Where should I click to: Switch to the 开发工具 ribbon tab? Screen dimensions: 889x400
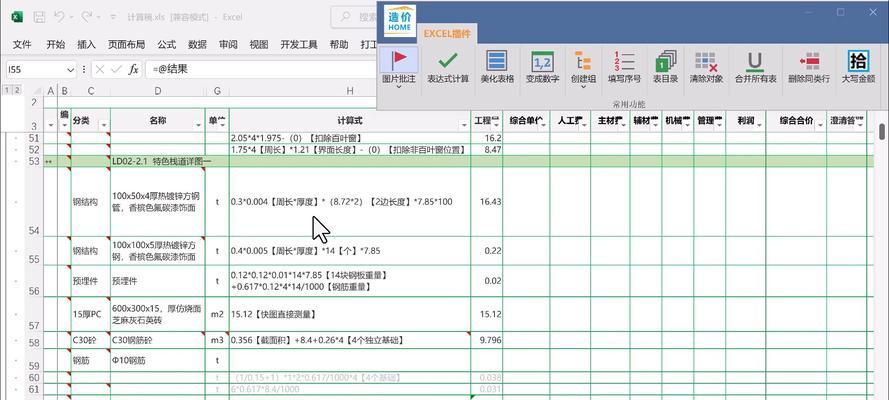point(299,44)
